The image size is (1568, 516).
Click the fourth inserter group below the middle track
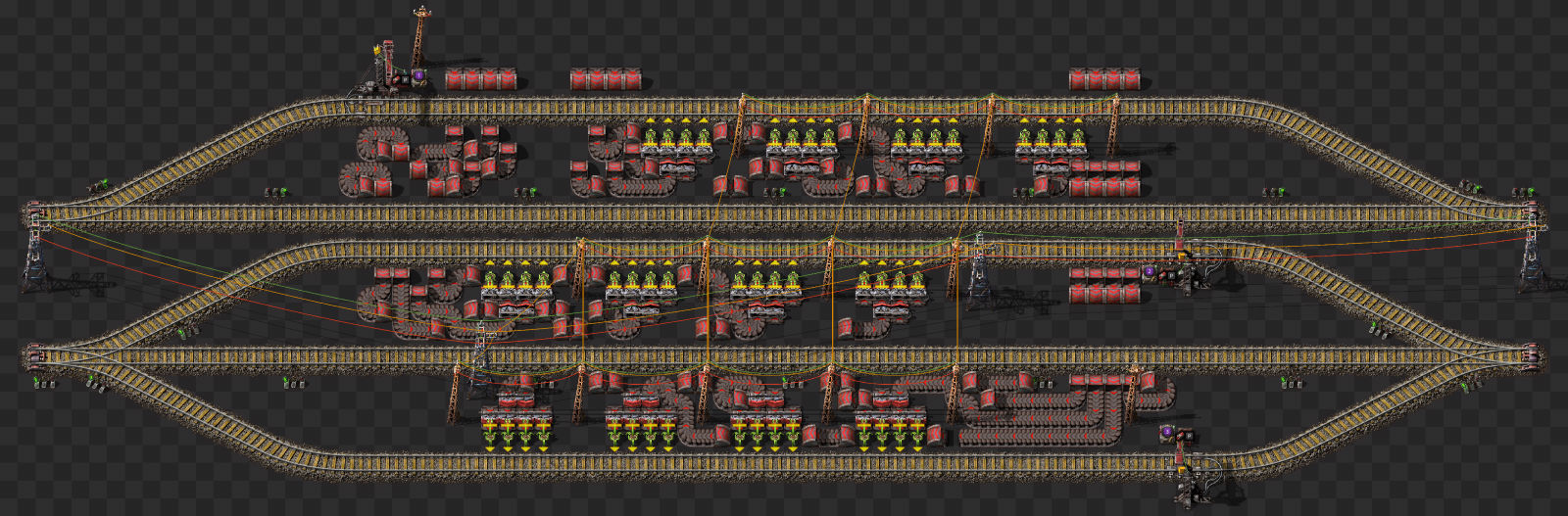pos(891,281)
